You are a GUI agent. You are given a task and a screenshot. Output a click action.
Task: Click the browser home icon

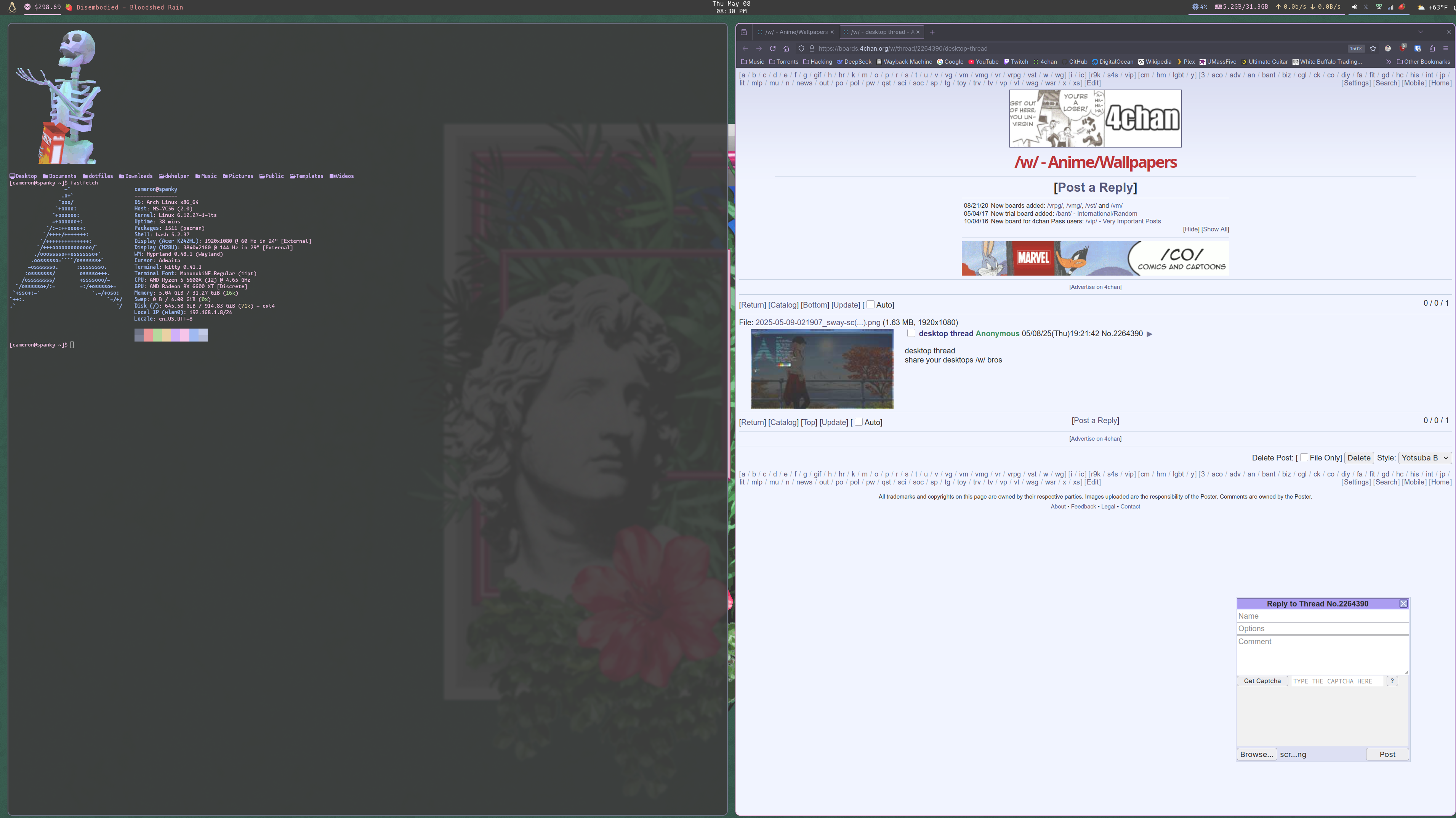786,49
